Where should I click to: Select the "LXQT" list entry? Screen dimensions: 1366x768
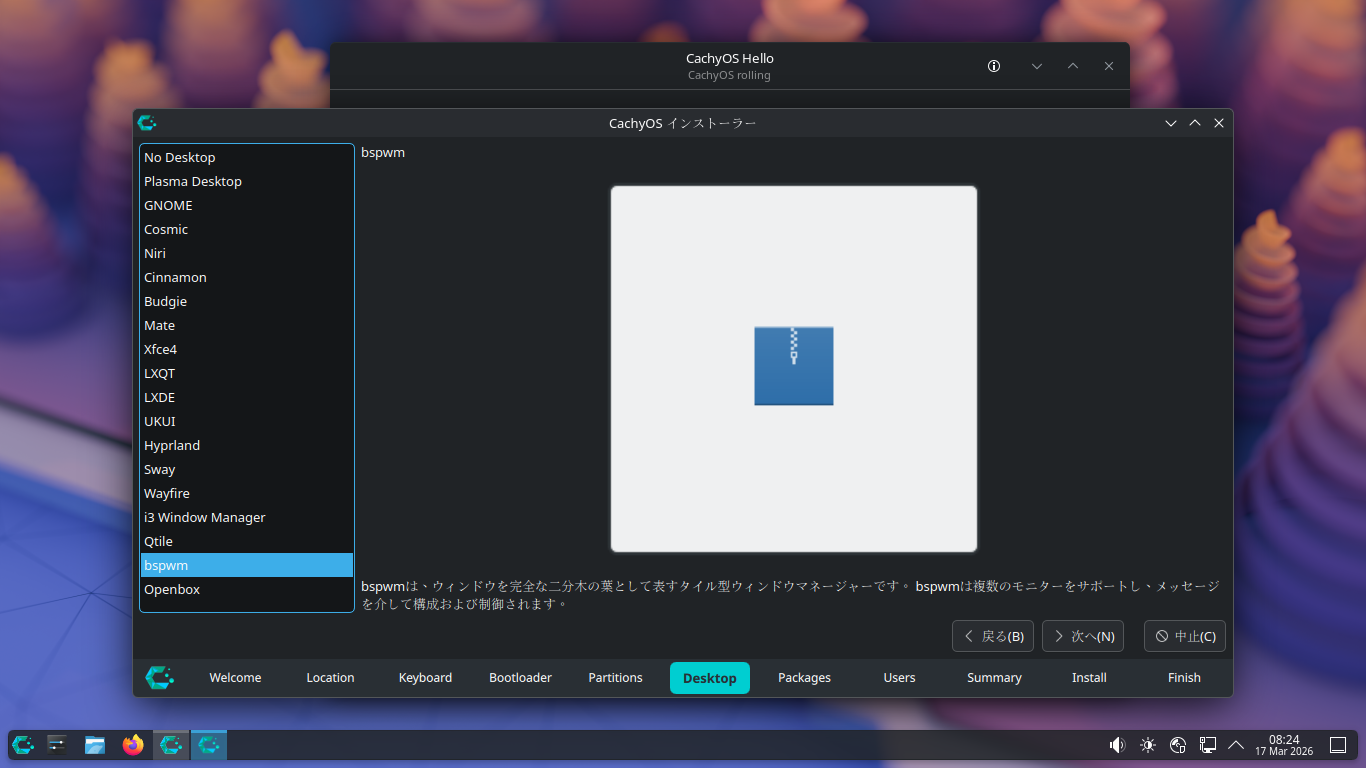pyautogui.click(x=247, y=373)
